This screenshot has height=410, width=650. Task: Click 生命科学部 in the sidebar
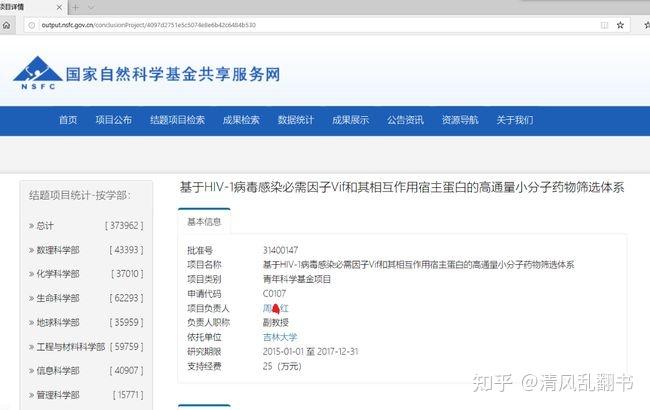click(x=58, y=298)
